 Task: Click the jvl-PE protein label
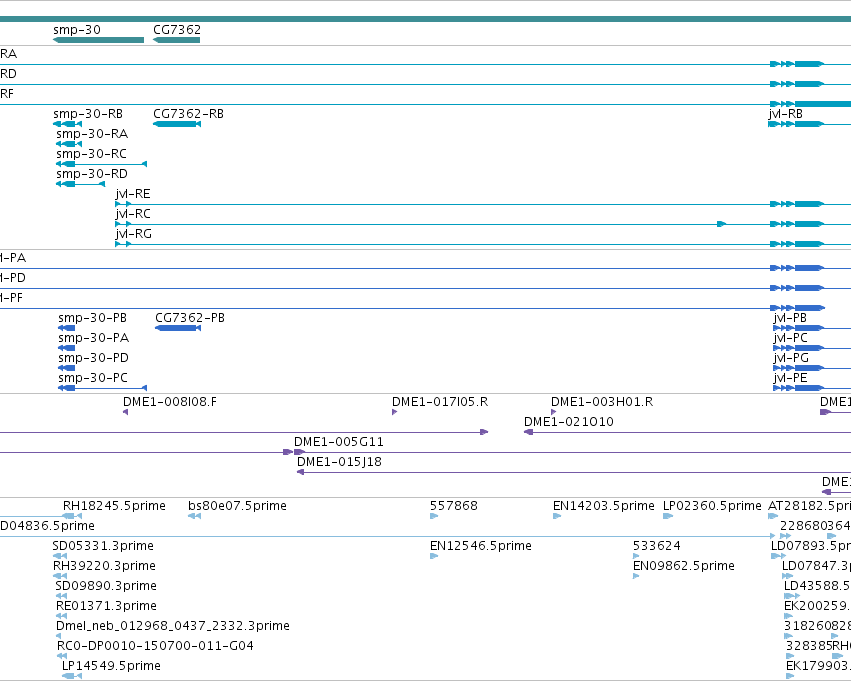click(x=790, y=378)
